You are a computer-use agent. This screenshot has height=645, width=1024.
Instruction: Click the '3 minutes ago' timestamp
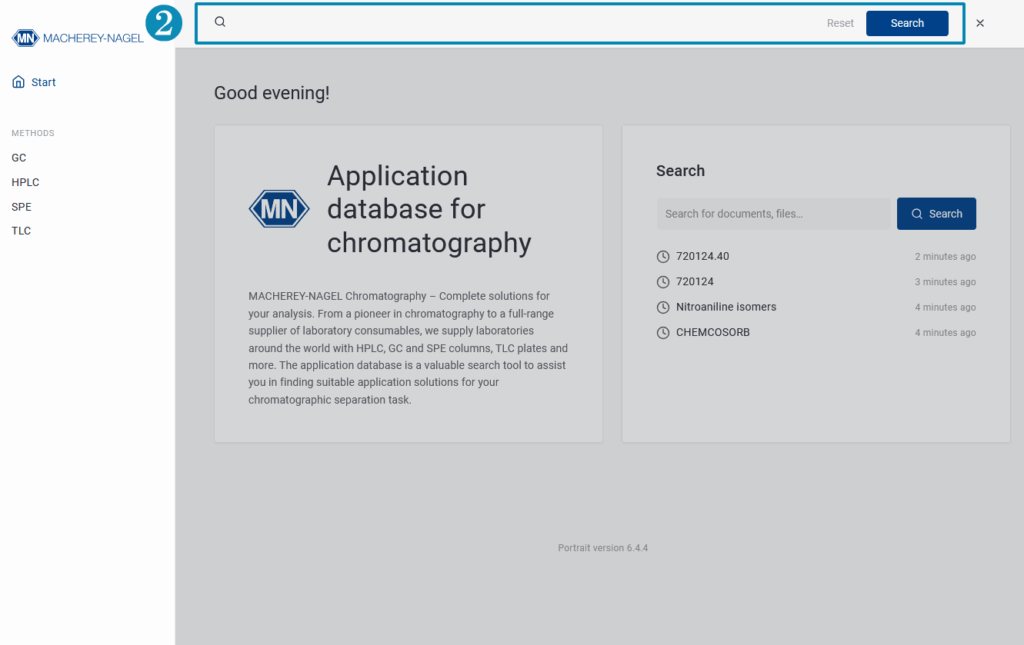coord(945,282)
